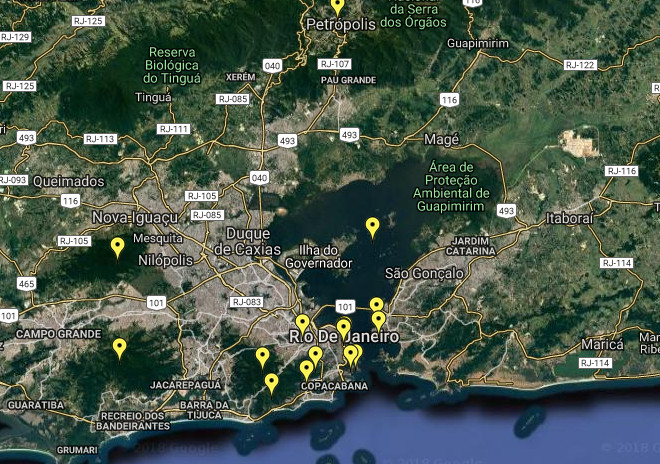Click the Reserva Biológica do Tinguá label

click(173, 65)
